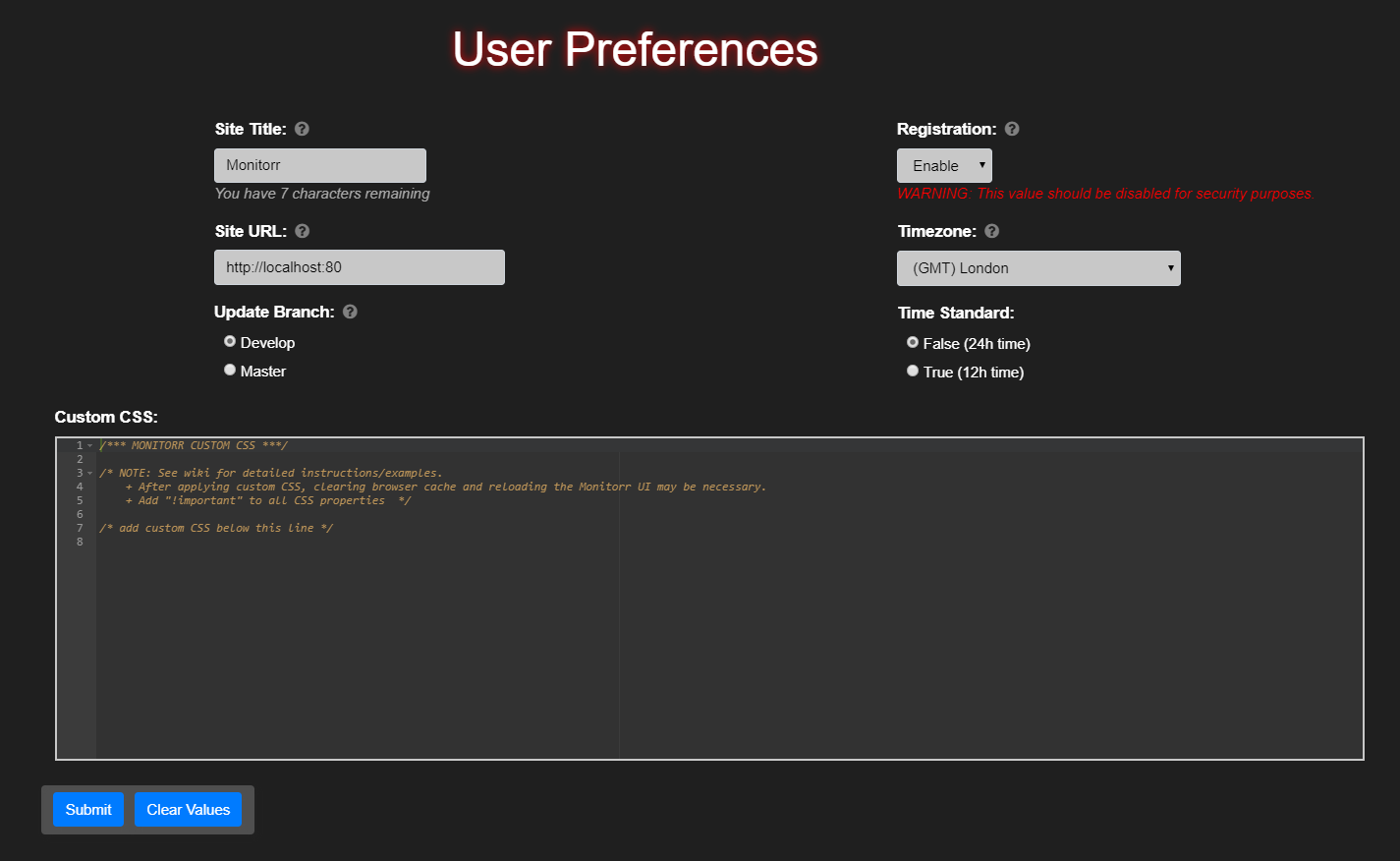
Task: Click line number 5 in the CSS gutter
Action: [x=80, y=499]
